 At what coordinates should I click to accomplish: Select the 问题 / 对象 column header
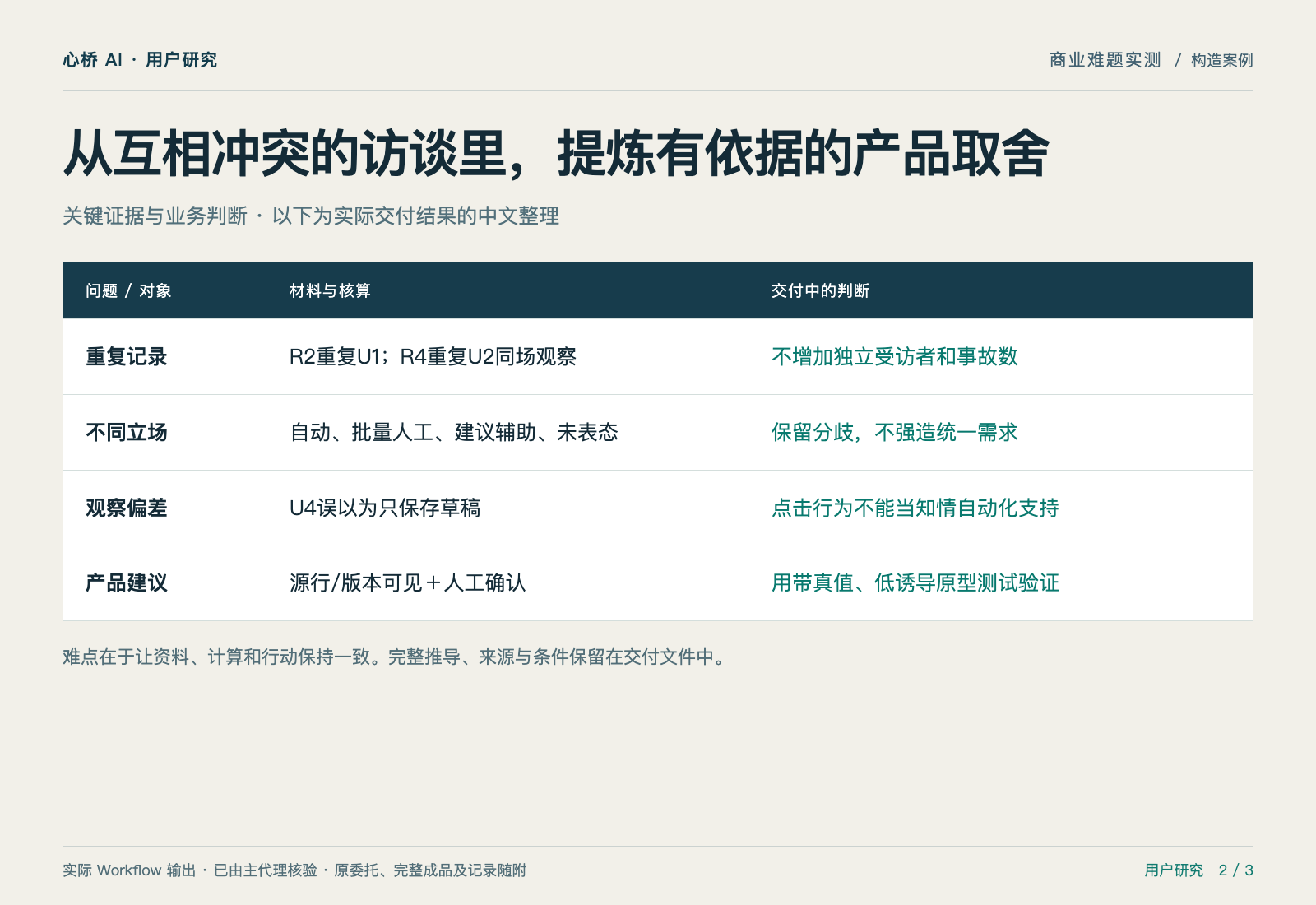pos(128,290)
